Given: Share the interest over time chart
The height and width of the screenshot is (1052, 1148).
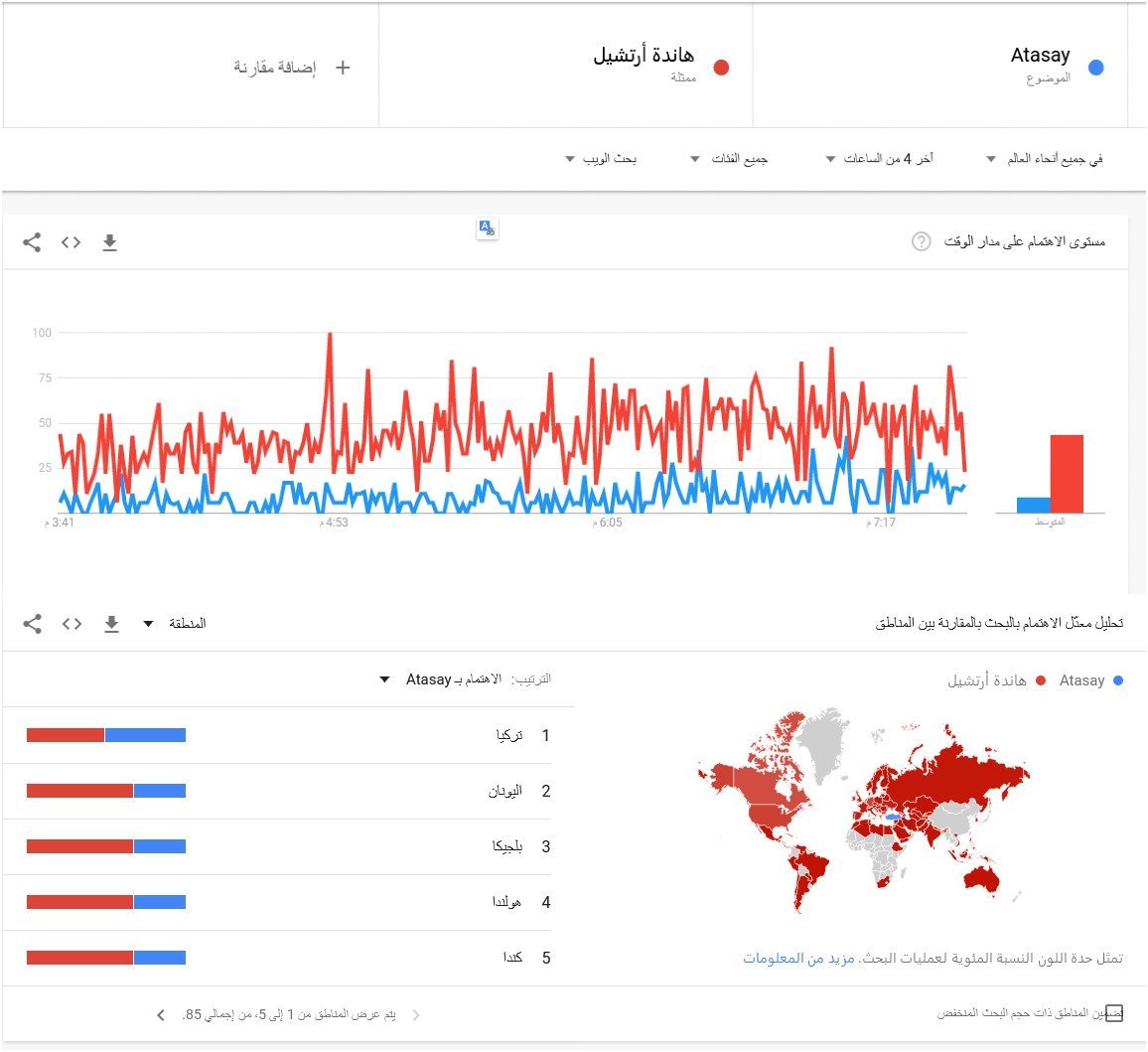Looking at the screenshot, I should pyautogui.click(x=32, y=242).
